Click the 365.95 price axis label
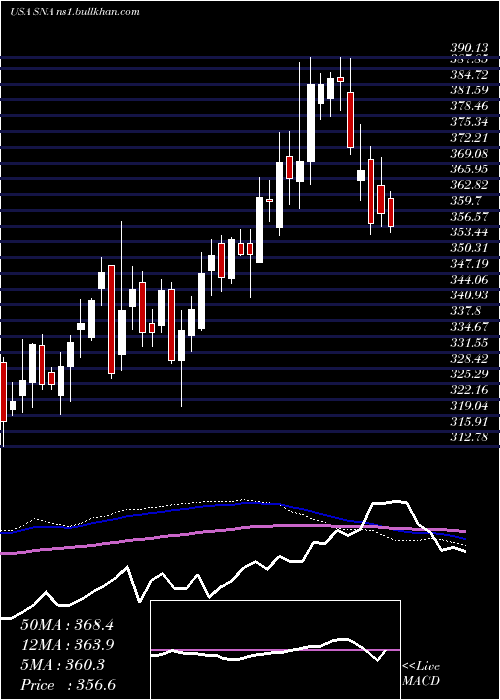The width and height of the screenshot is (500, 700). [468, 170]
